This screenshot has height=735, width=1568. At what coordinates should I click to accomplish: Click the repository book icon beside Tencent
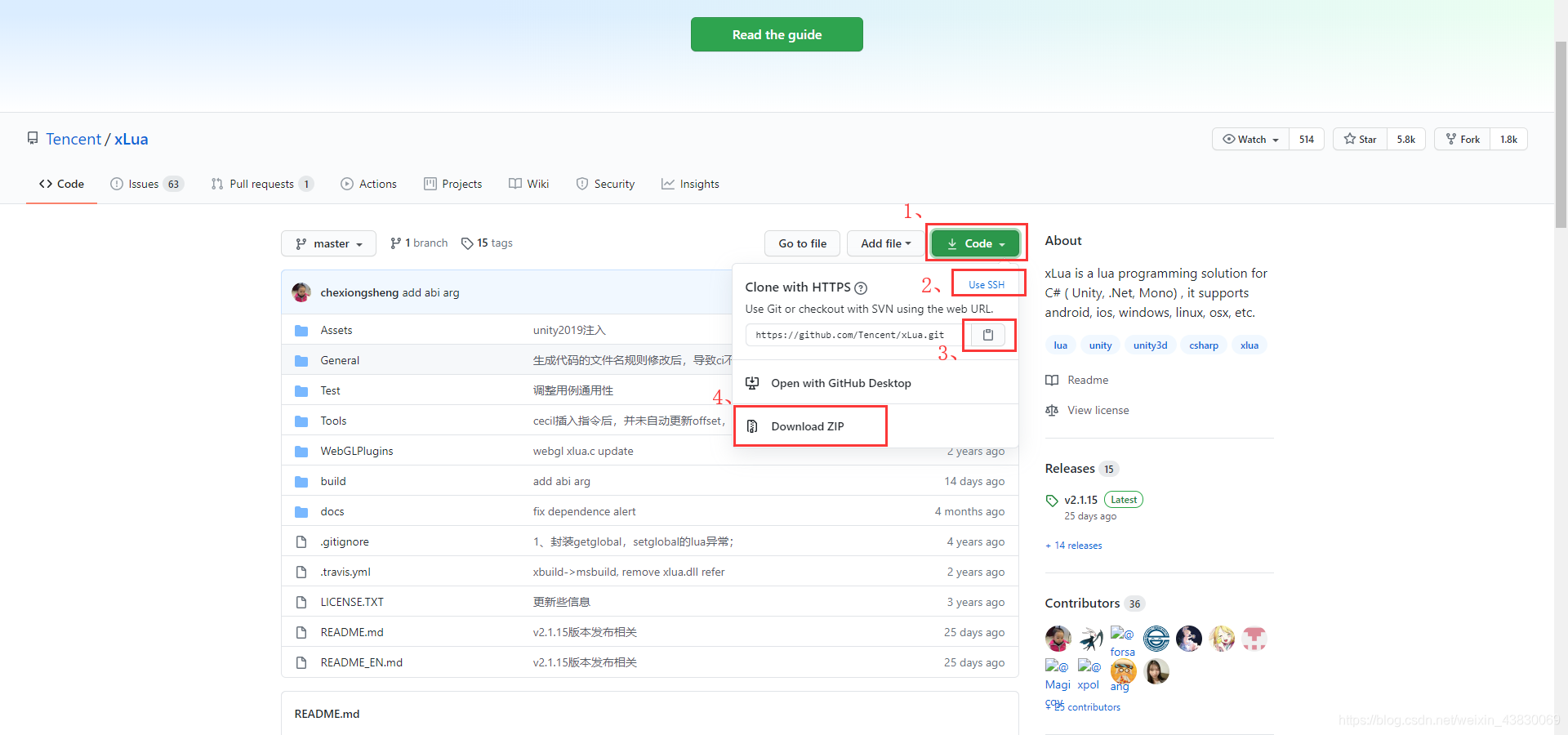pyautogui.click(x=33, y=138)
